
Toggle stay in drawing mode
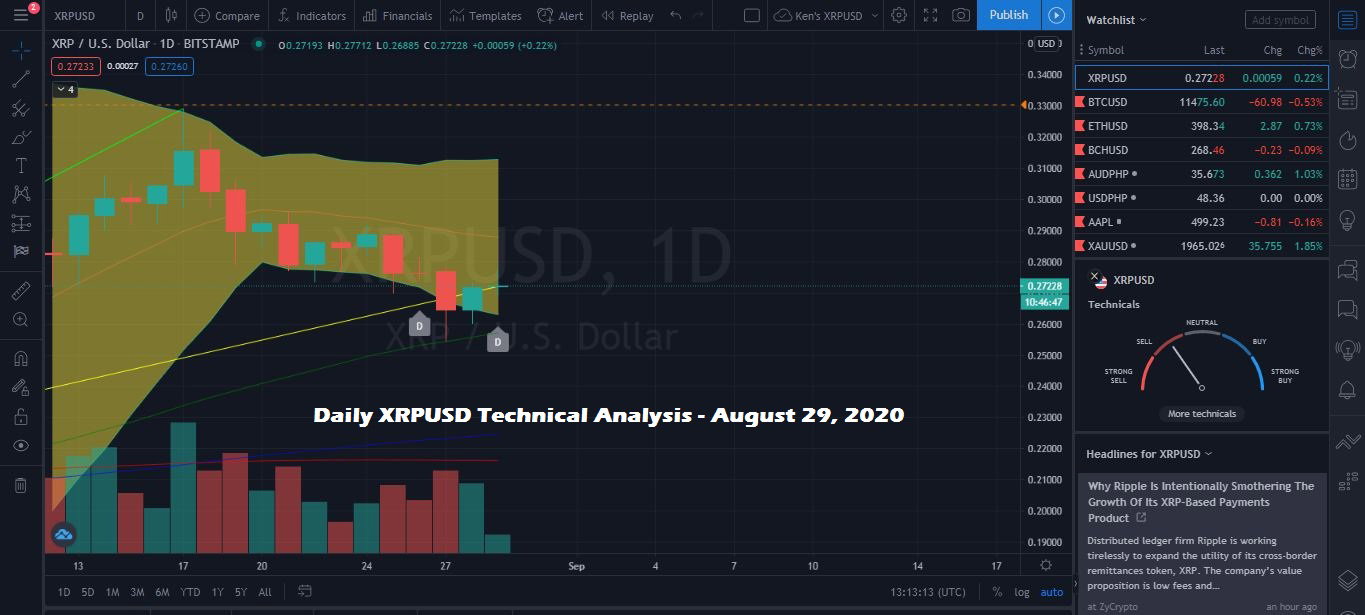click(21, 387)
